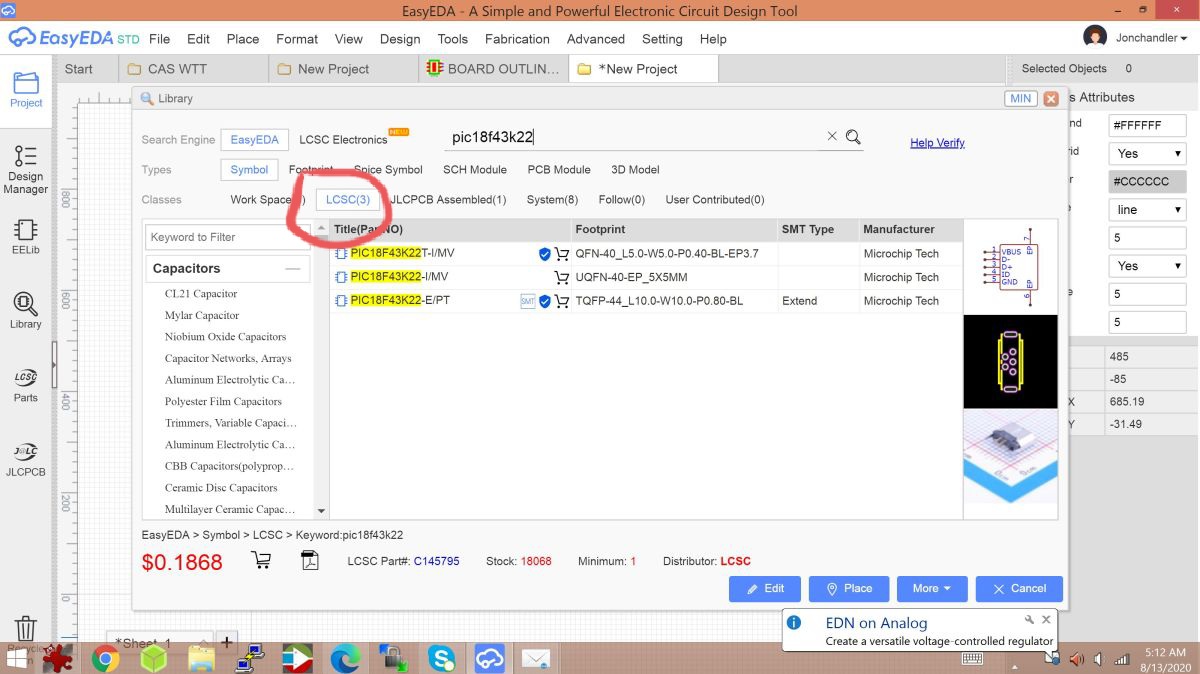Select the PCB Module type
Image resolution: width=1200 pixels, height=674 pixels.
click(559, 170)
